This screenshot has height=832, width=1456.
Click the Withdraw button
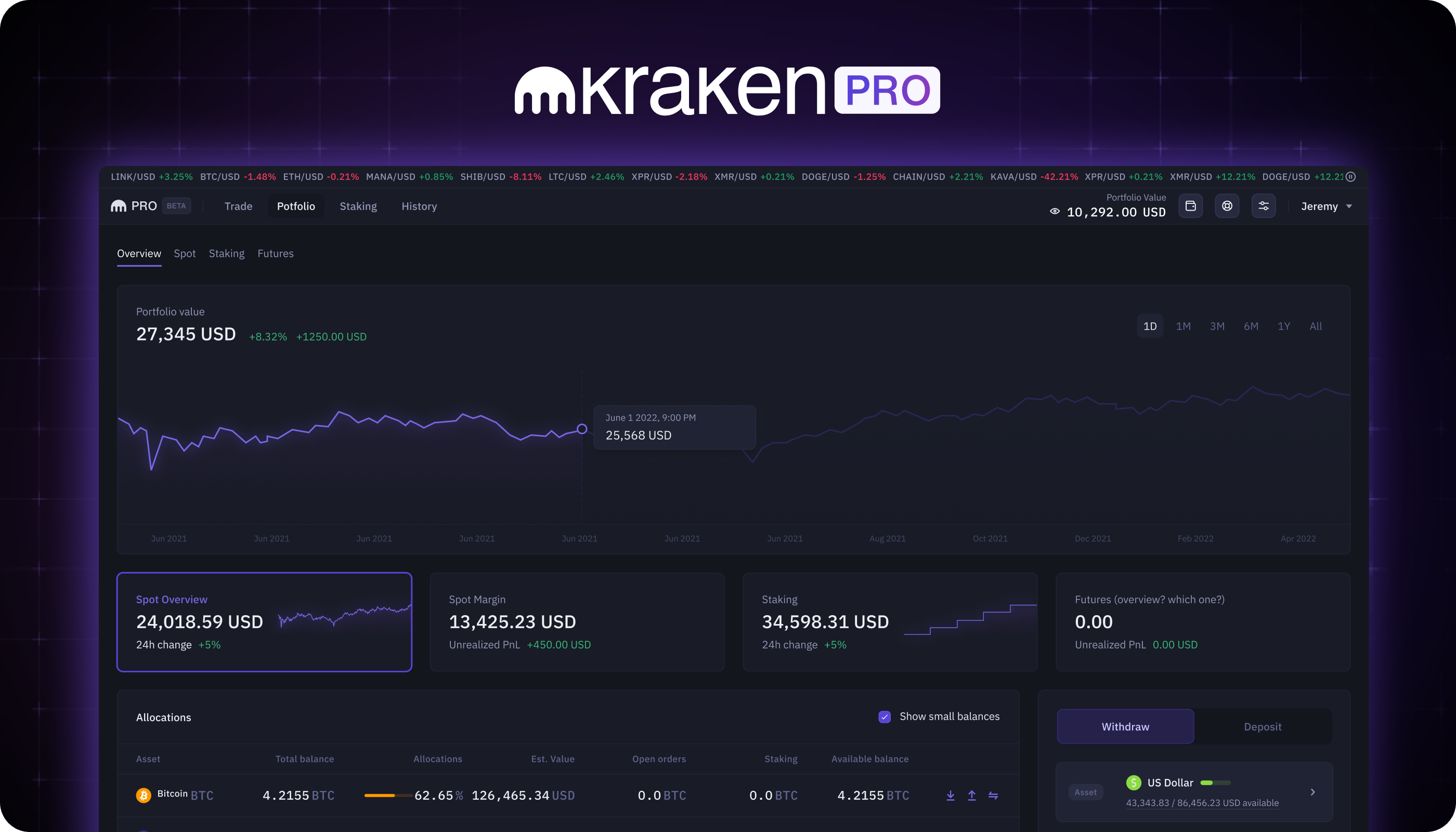click(1125, 726)
